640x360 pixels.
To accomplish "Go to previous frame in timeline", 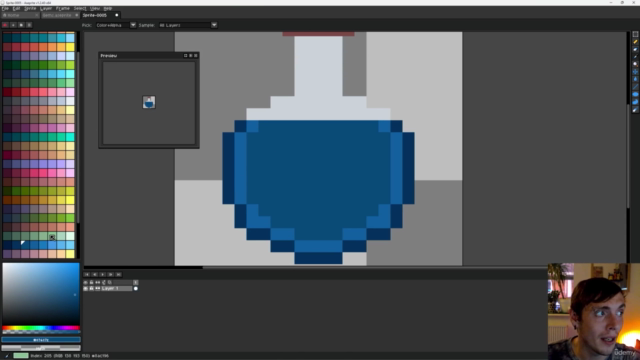I will point(95,274).
